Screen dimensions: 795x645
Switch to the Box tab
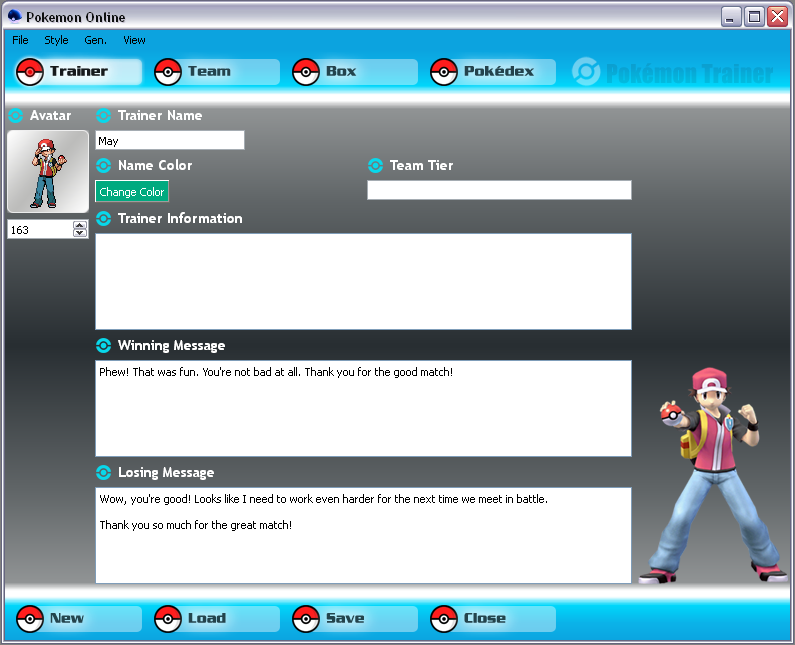[354, 71]
